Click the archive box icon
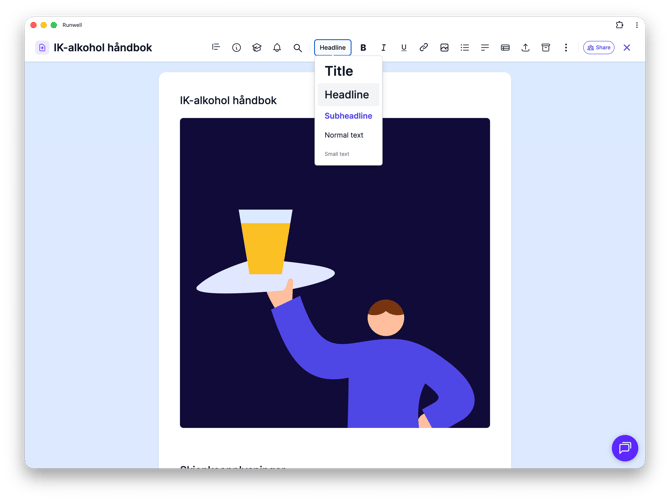 pos(546,47)
